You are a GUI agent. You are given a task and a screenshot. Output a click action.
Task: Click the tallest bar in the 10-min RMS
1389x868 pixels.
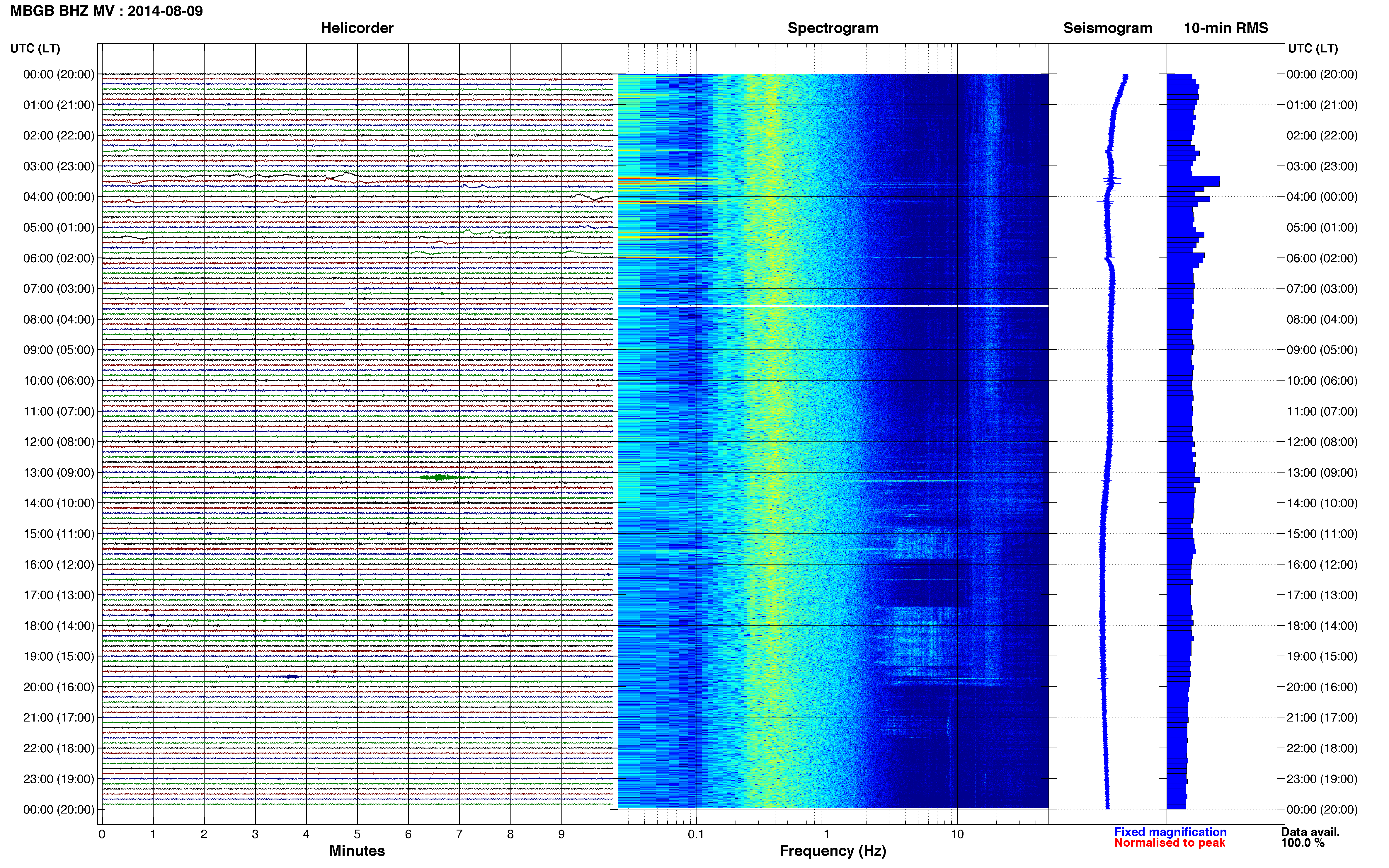(x=1193, y=181)
